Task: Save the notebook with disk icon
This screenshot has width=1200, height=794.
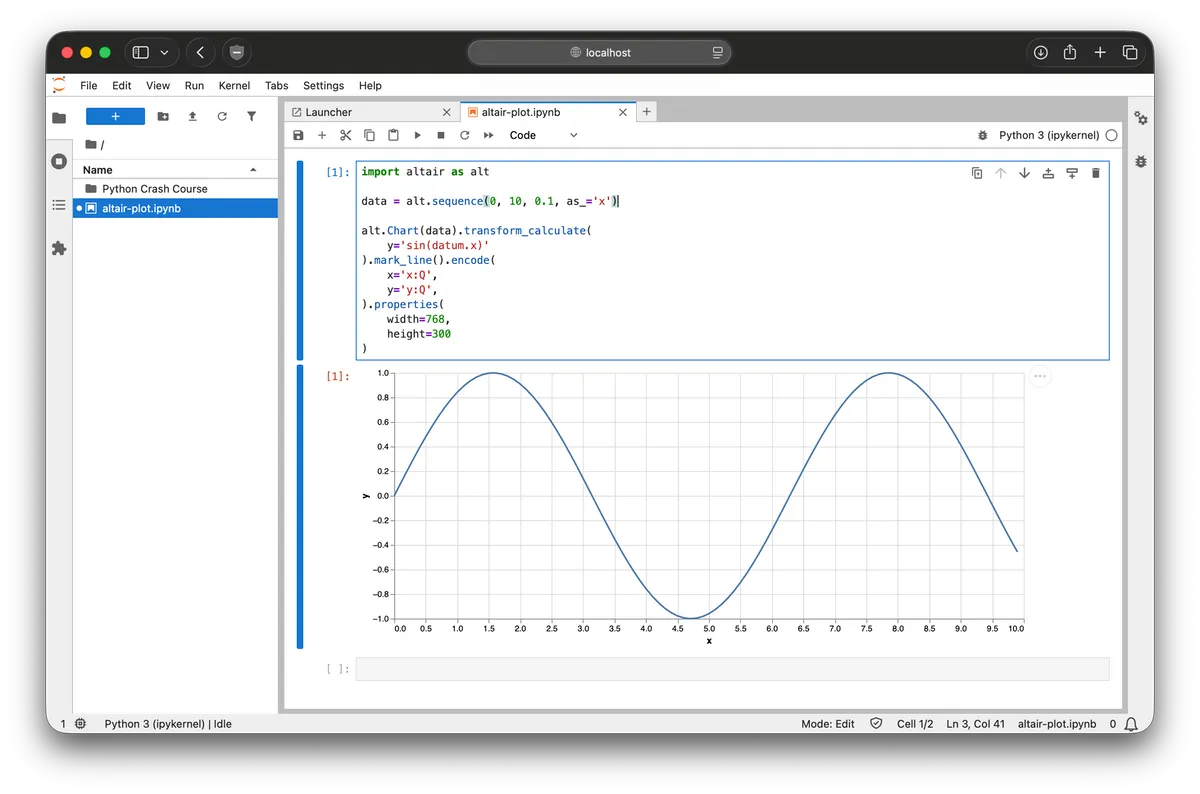Action: coord(298,135)
